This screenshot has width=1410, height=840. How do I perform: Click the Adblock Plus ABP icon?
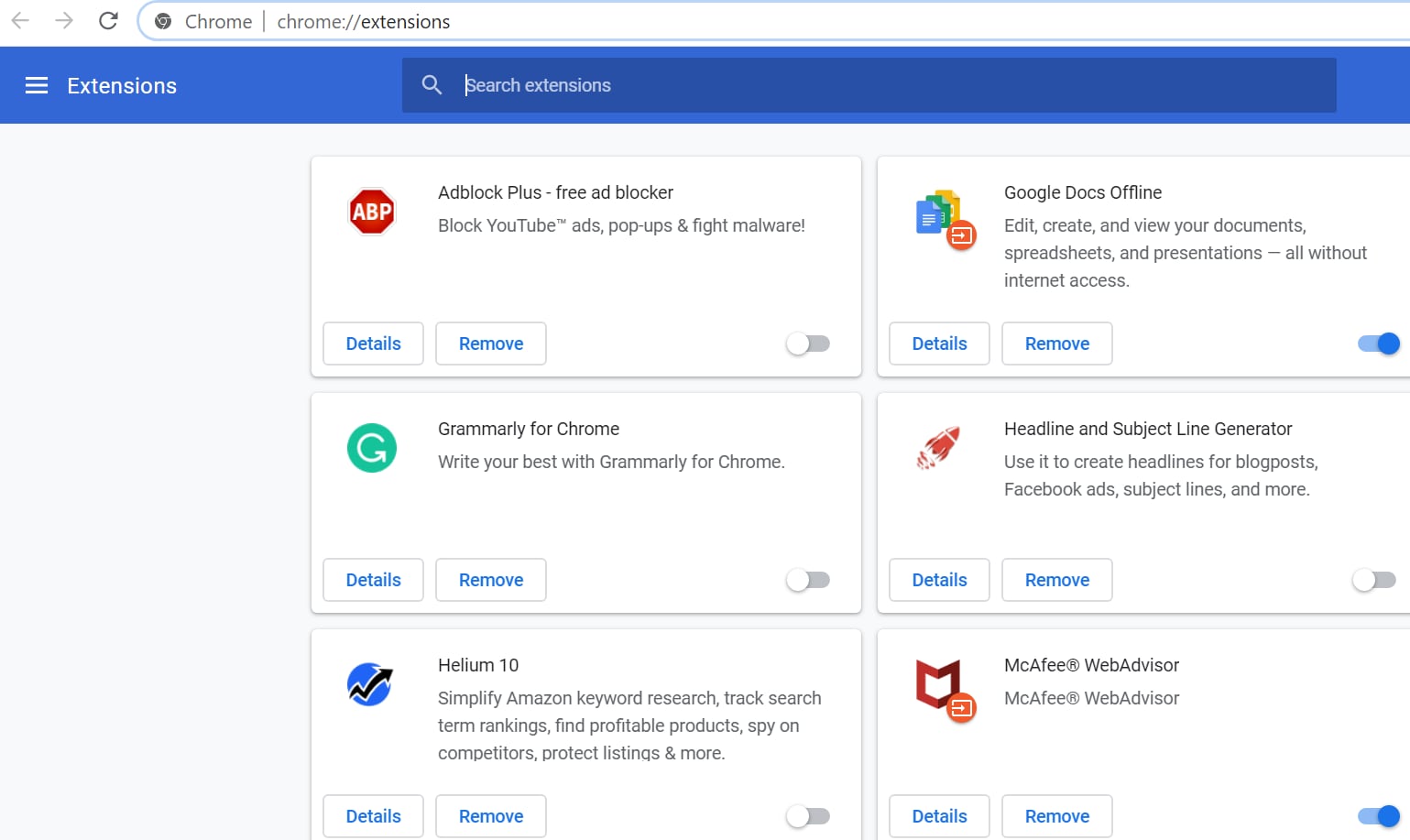tap(372, 212)
